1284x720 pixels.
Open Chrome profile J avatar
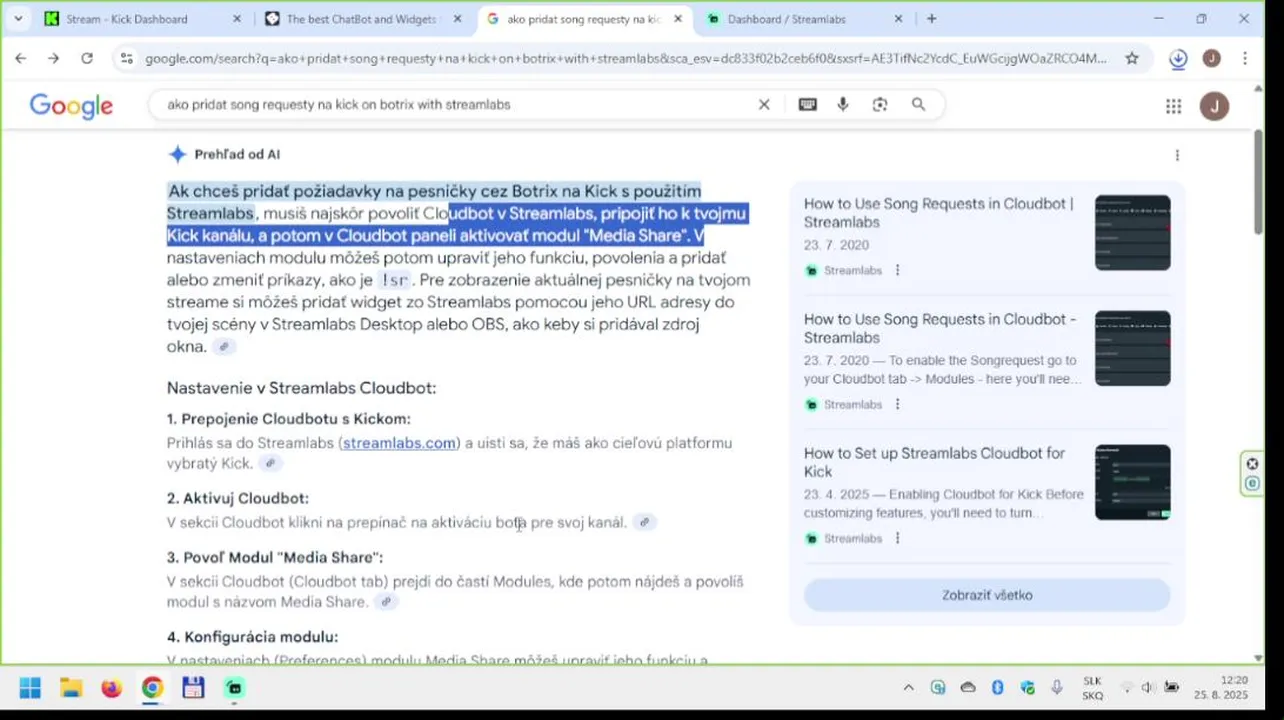[x=1211, y=58]
